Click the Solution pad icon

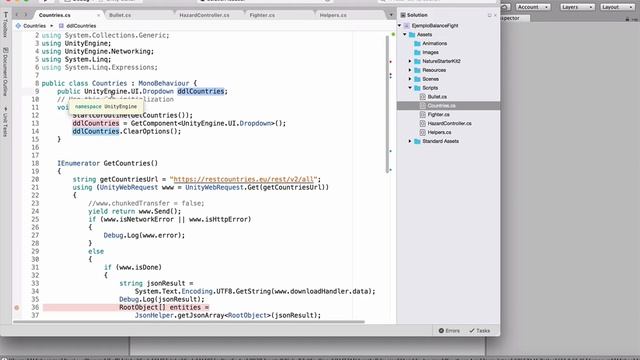[403, 15]
